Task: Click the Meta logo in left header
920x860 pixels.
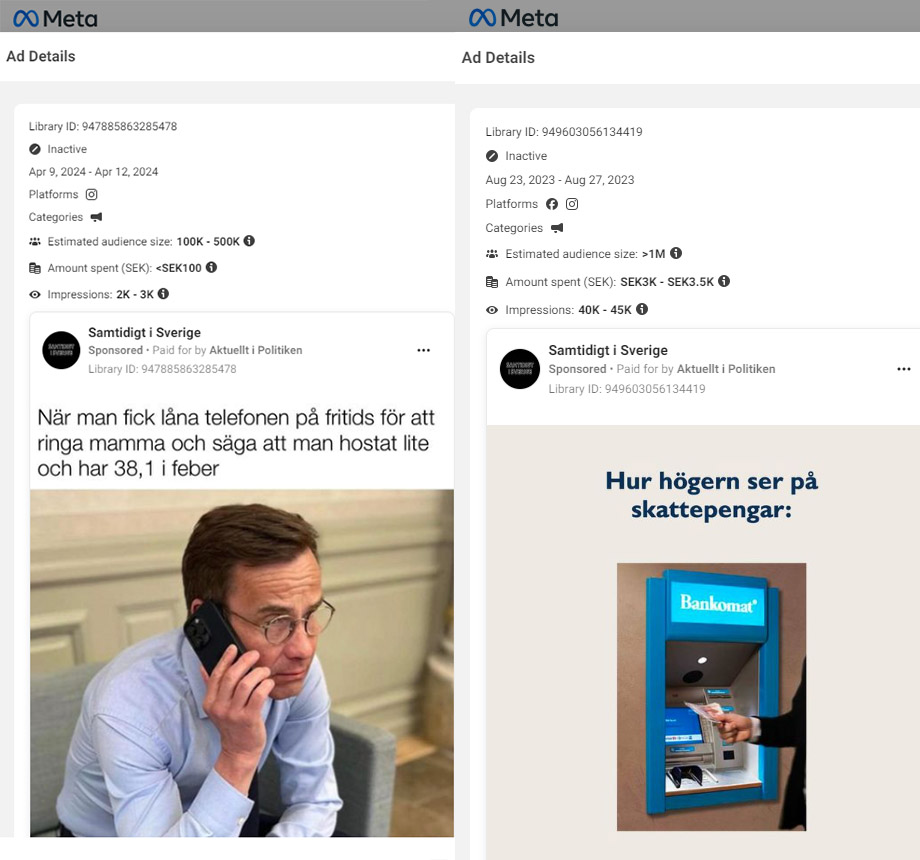Action: tap(55, 19)
